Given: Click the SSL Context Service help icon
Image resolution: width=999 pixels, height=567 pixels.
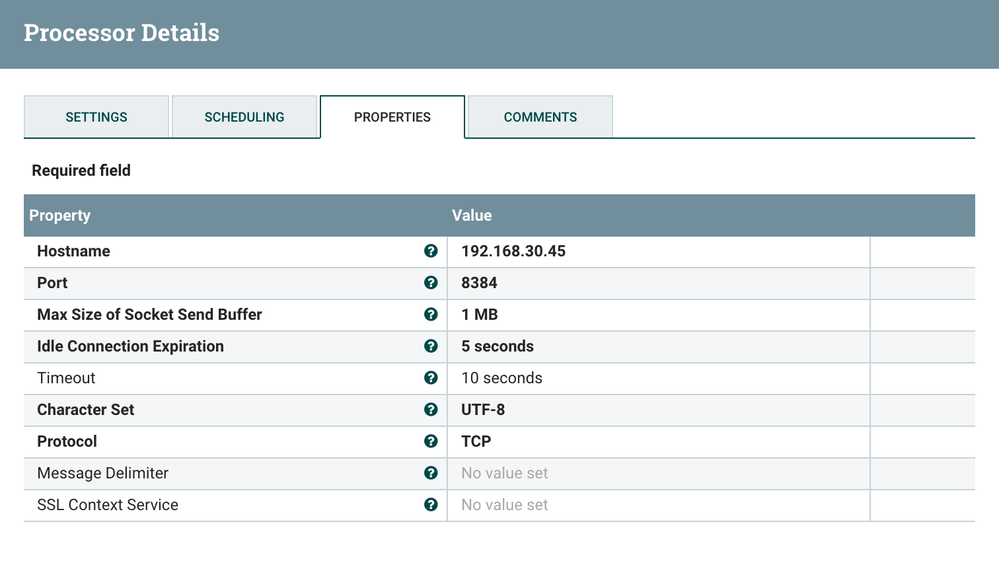Looking at the screenshot, I should [x=431, y=505].
